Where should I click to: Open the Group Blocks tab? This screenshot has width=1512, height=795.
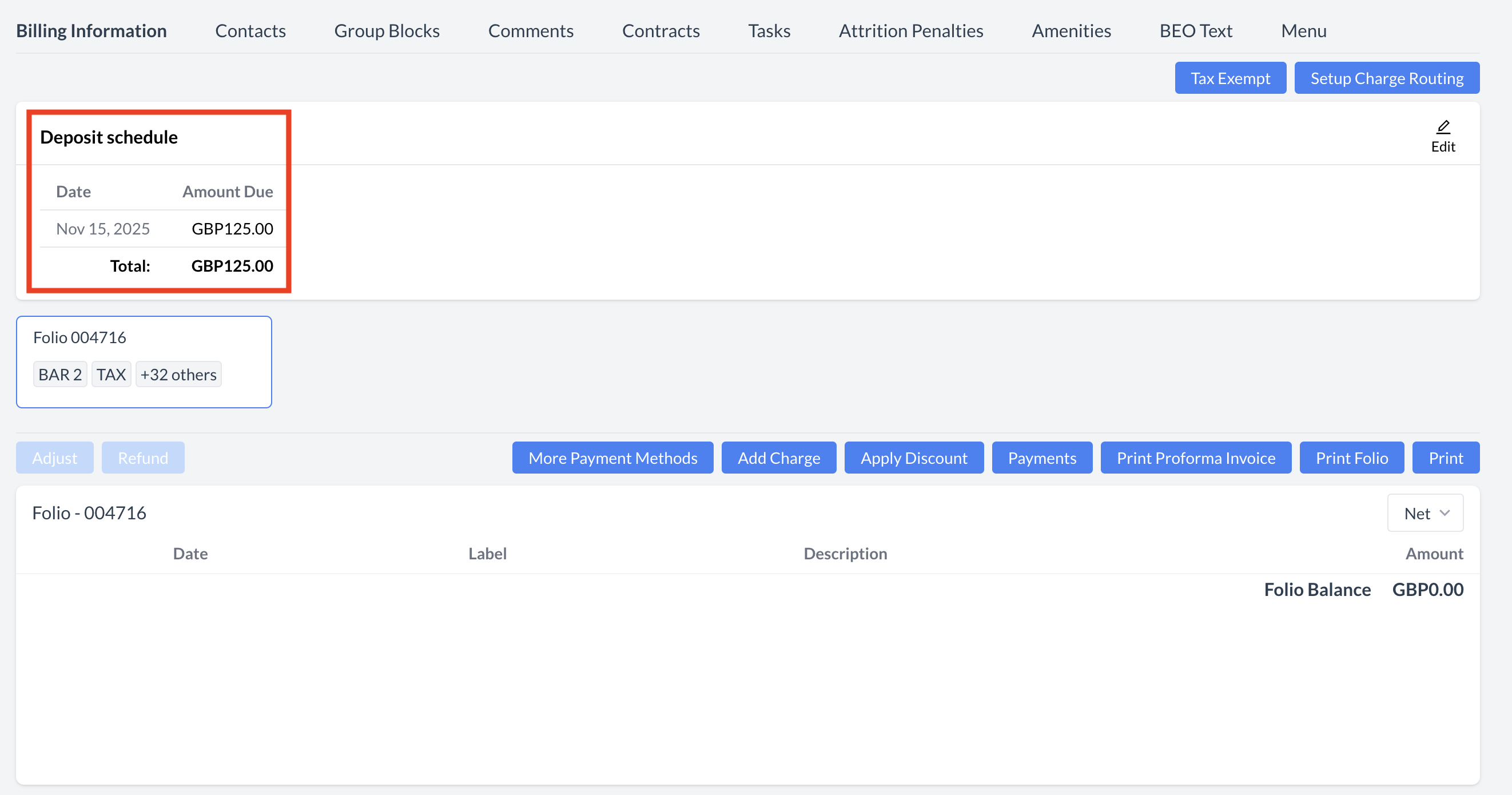(386, 30)
